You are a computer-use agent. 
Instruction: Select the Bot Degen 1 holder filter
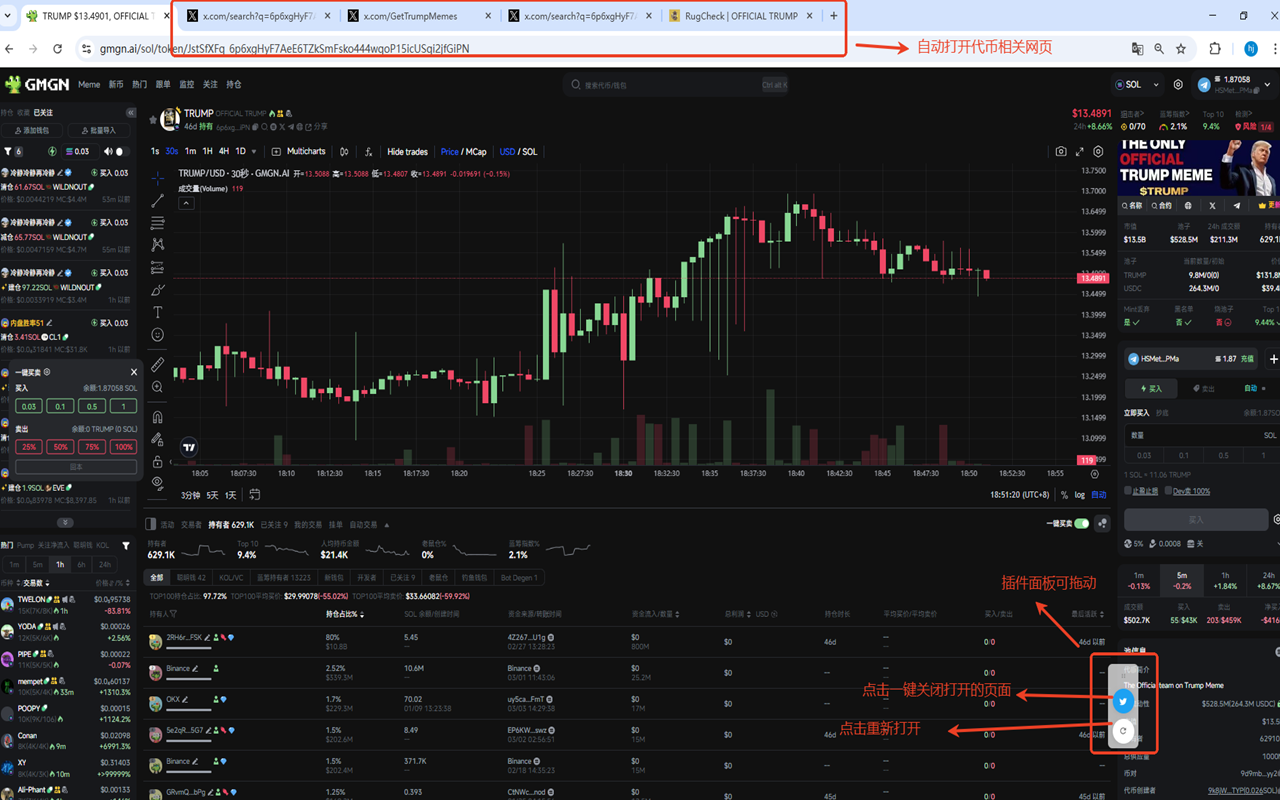pos(519,577)
